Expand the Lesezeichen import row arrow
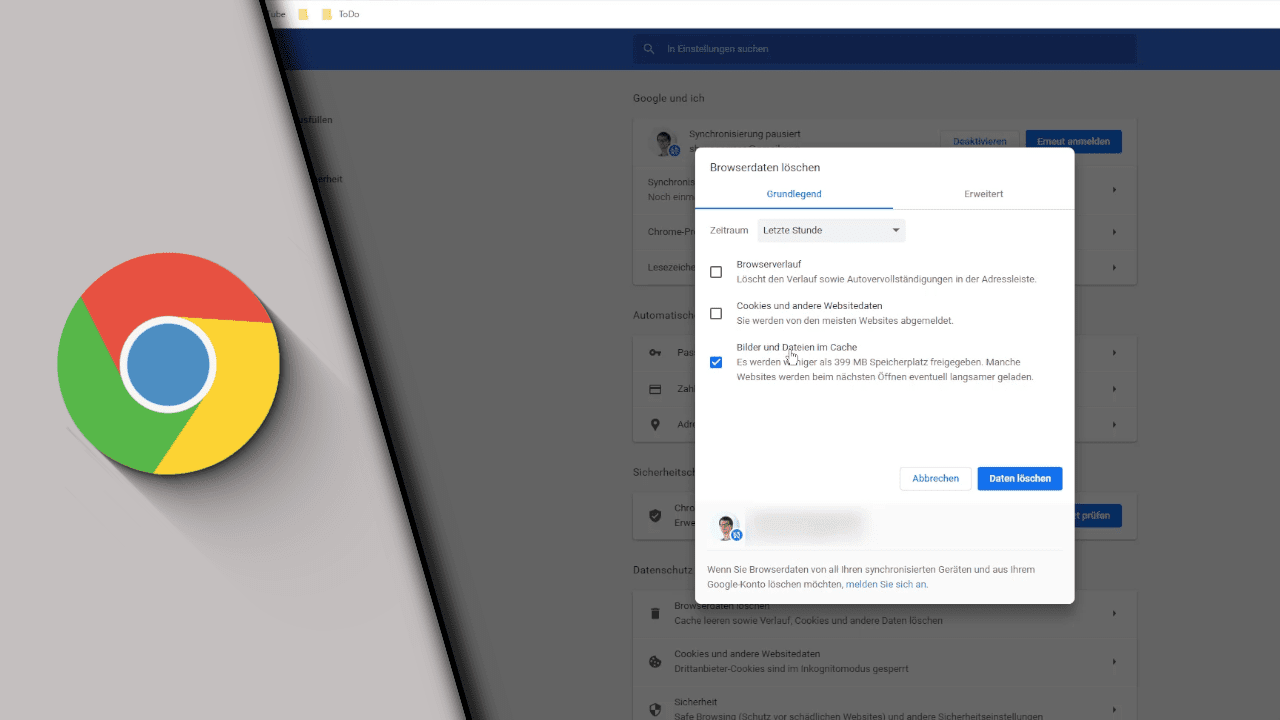1280x720 pixels. (x=1114, y=268)
